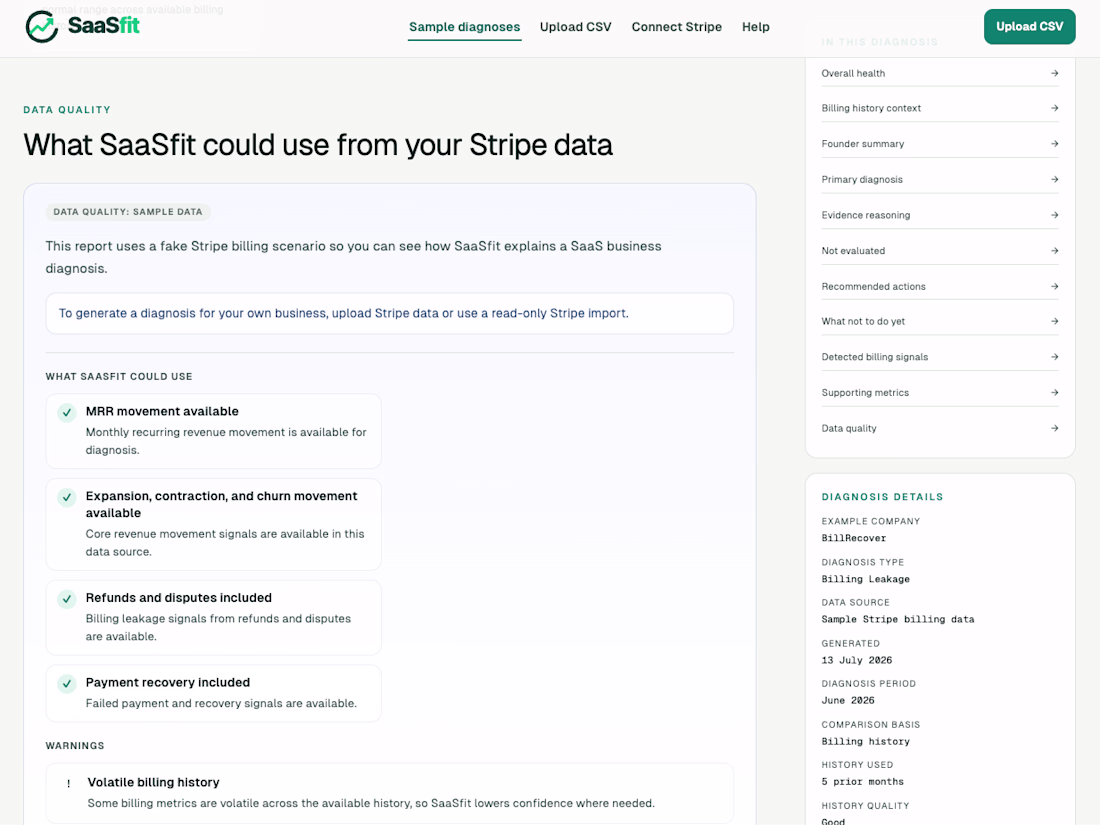Image resolution: width=1100 pixels, height=825 pixels.
Task: Click arrow next to Primary diagnosis
Action: point(1054,180)
